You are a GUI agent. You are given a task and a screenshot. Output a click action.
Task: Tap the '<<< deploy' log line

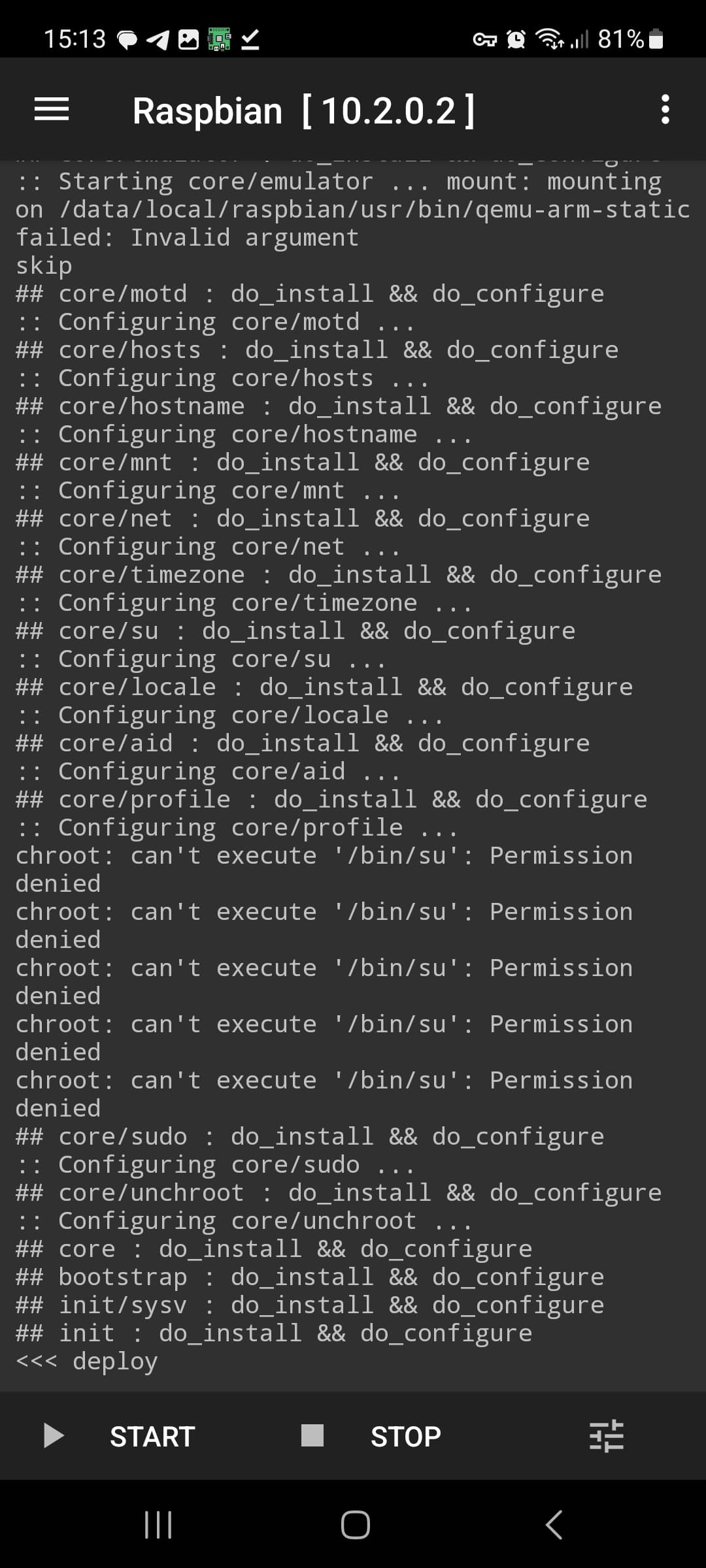pyautogui.click(x=86, y=1361)
